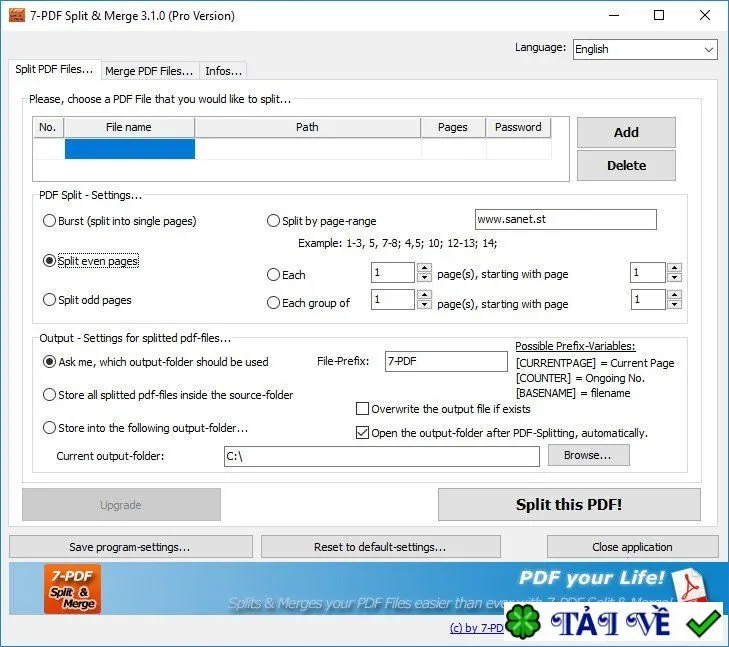Open the (c) by 7-PDF link

(x=477, y=628)
